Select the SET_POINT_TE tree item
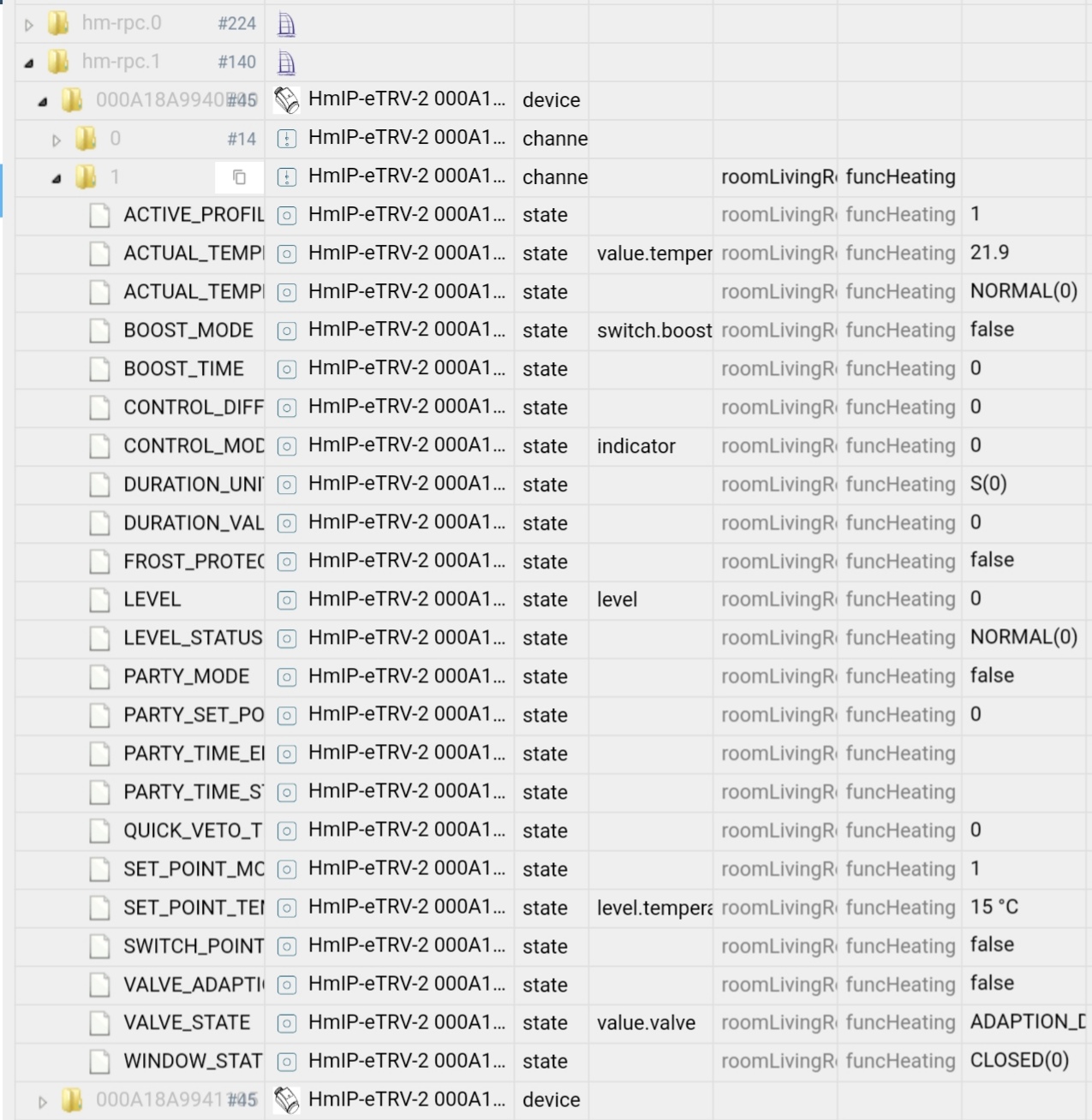 194,908
